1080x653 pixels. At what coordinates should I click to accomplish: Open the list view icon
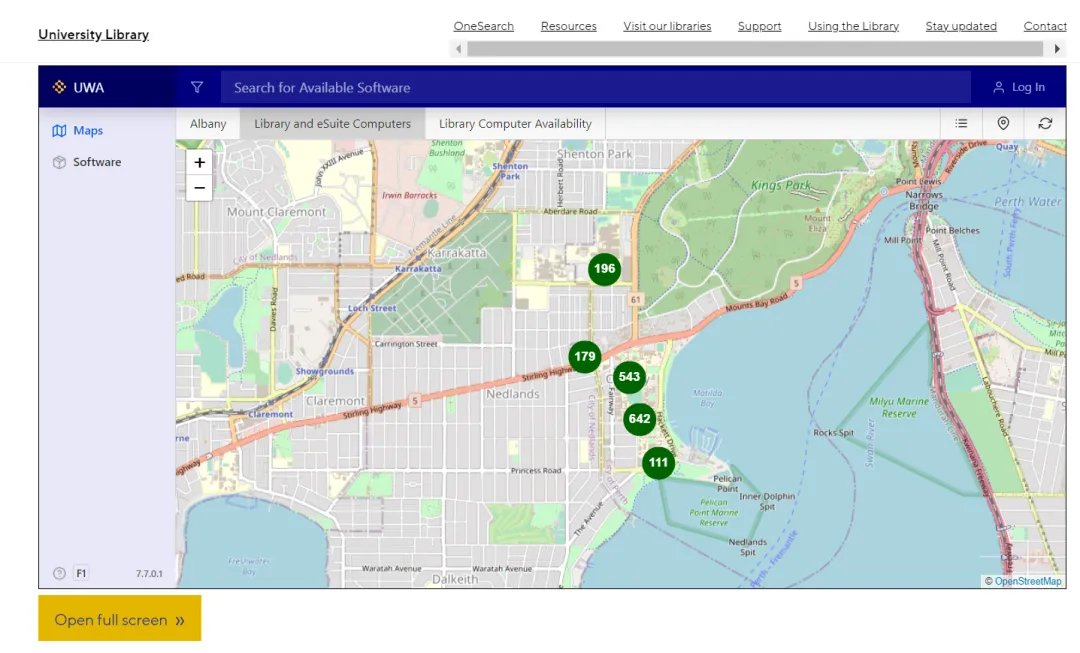[x=961, y=123]
